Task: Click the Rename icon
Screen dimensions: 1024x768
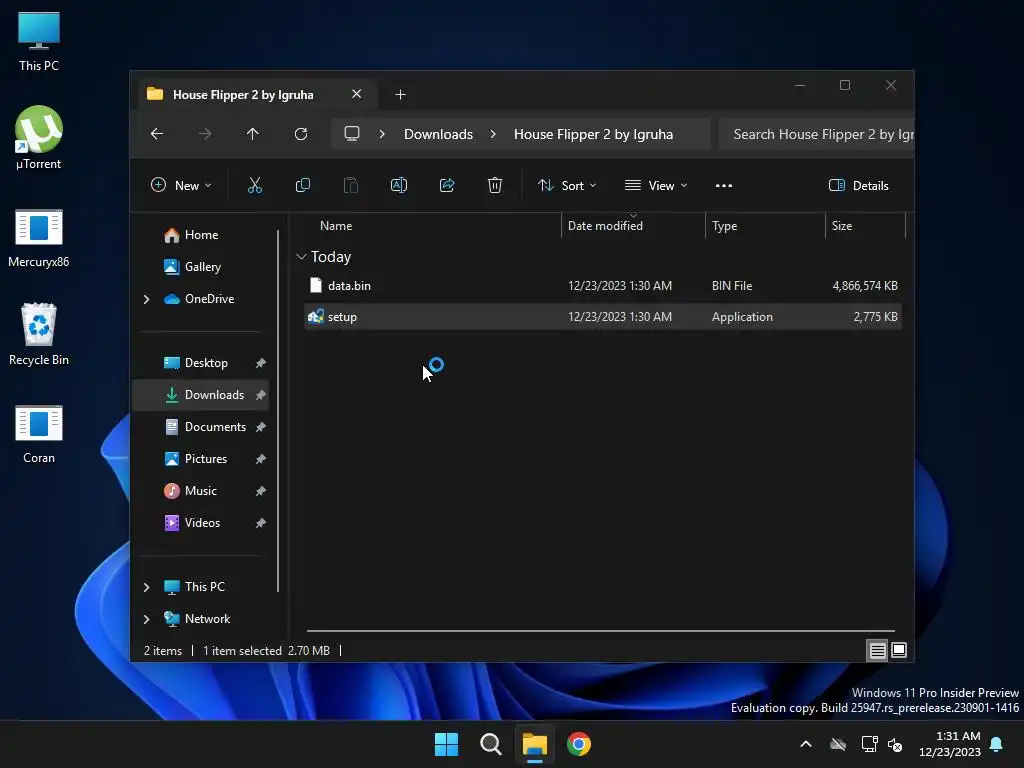Action: [399, 185]
